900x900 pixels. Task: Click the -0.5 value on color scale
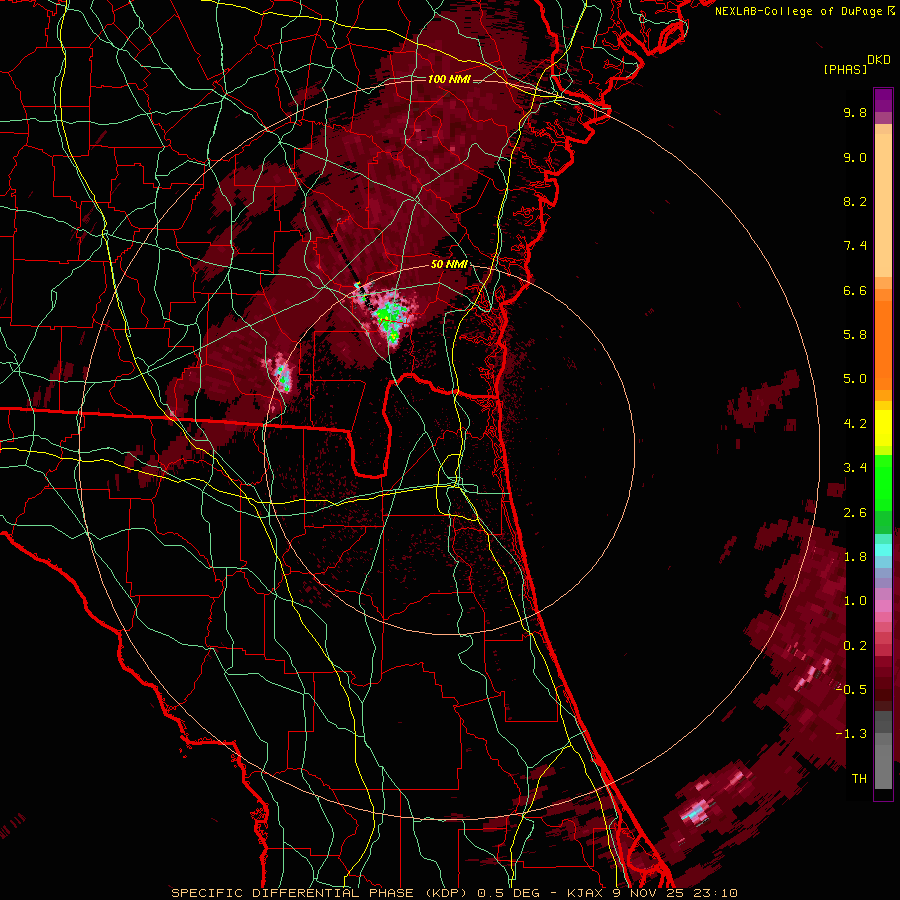point(851,690)
